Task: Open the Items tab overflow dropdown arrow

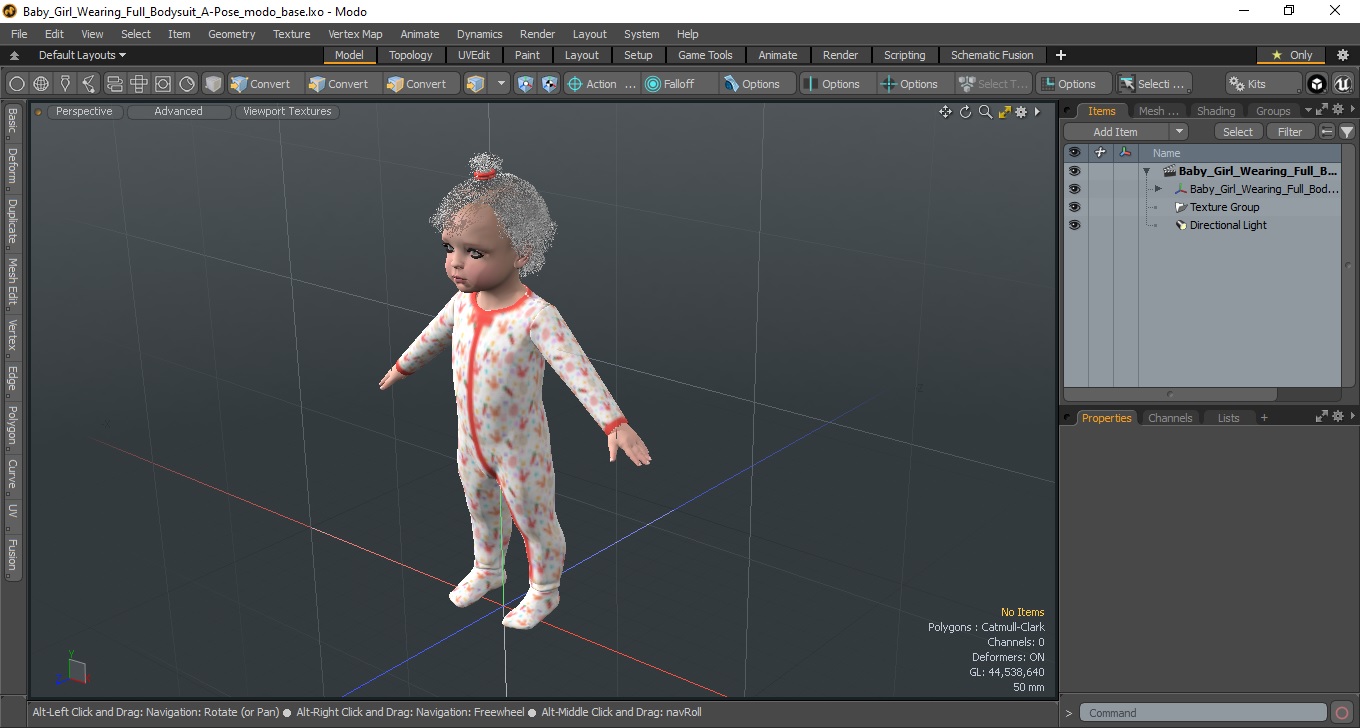Action: (x=1308, y=111)
